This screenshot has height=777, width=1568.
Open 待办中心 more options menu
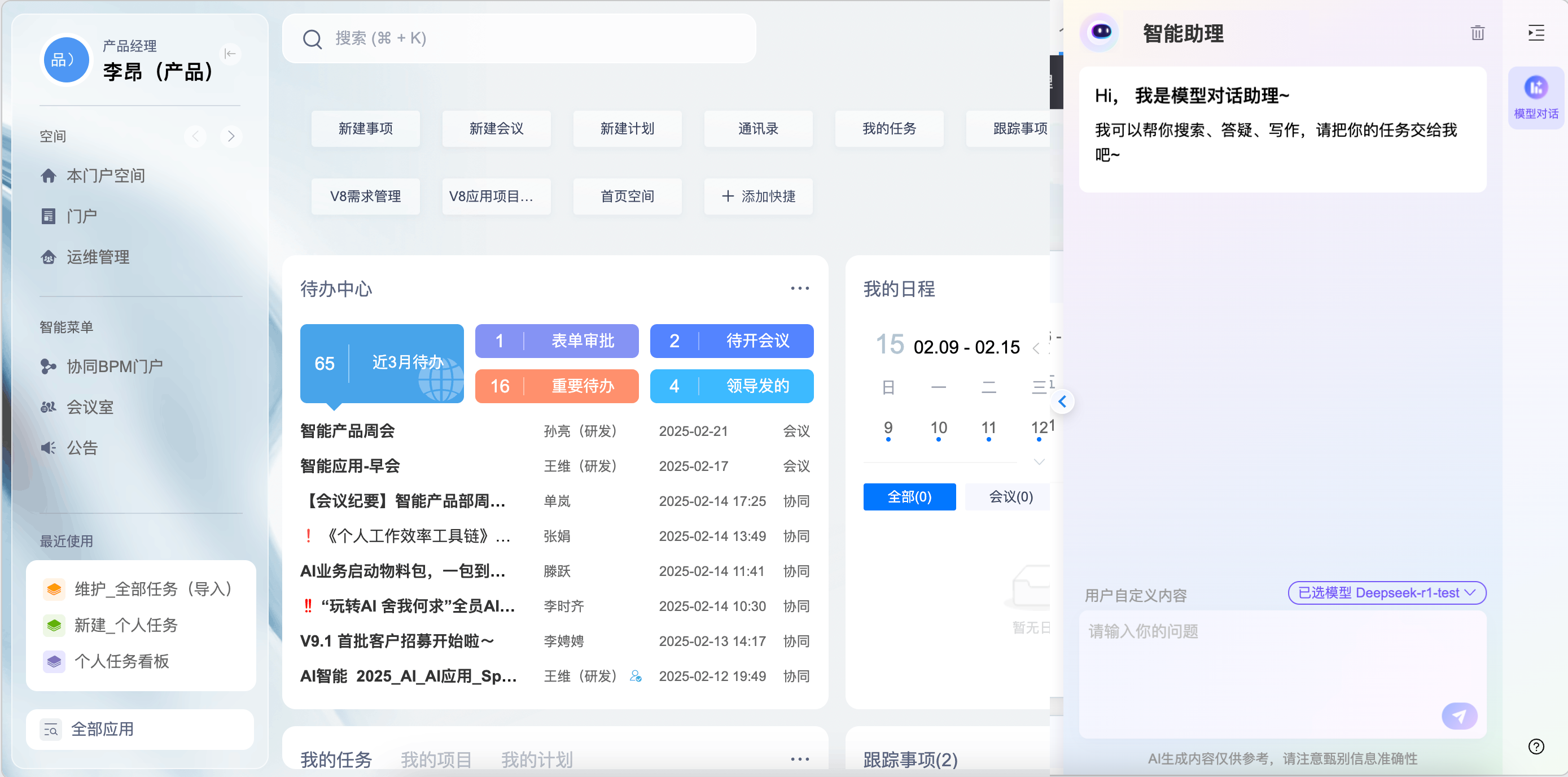click(x=799, y=289)
